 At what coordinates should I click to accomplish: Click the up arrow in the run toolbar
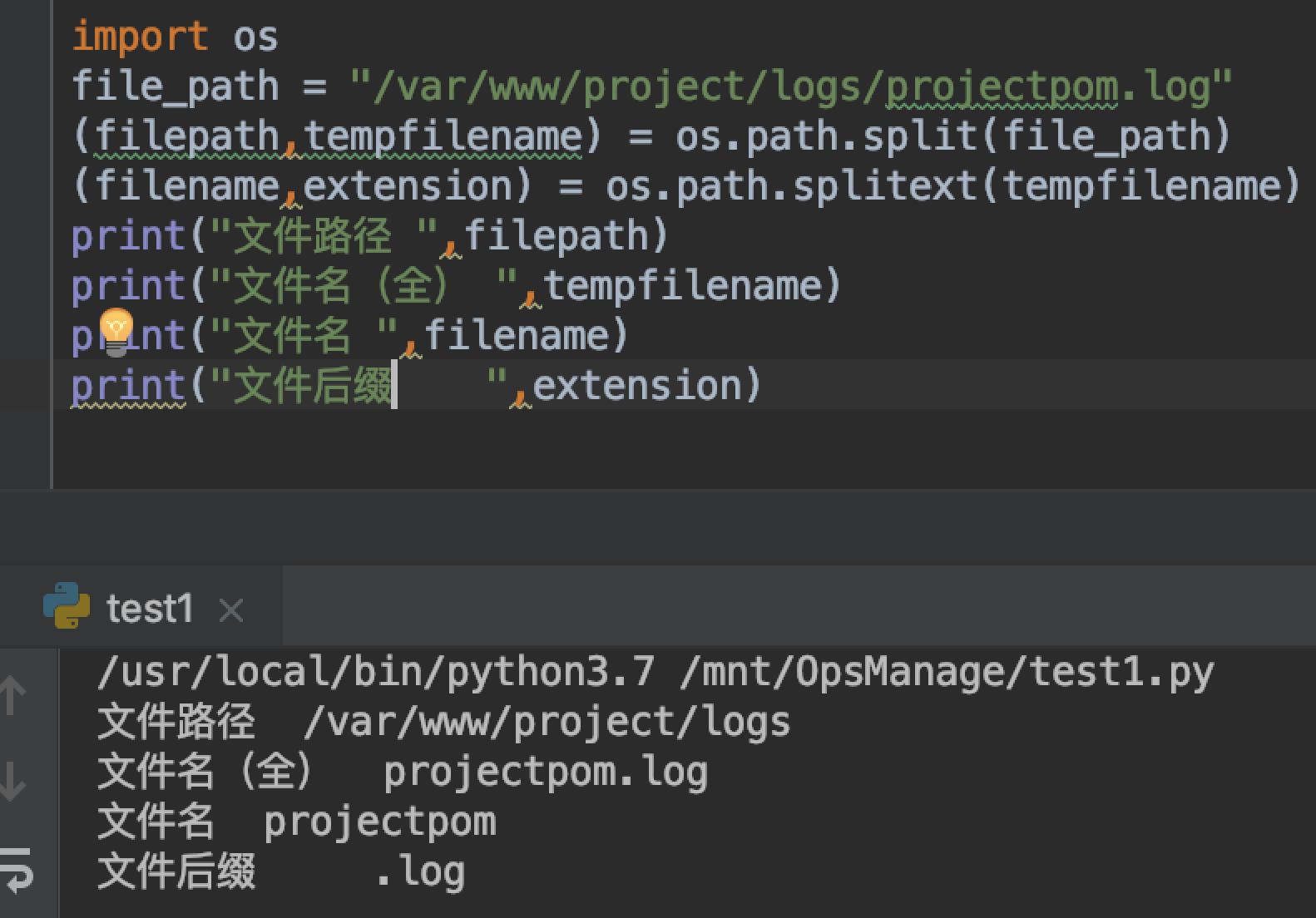[13, 695]
